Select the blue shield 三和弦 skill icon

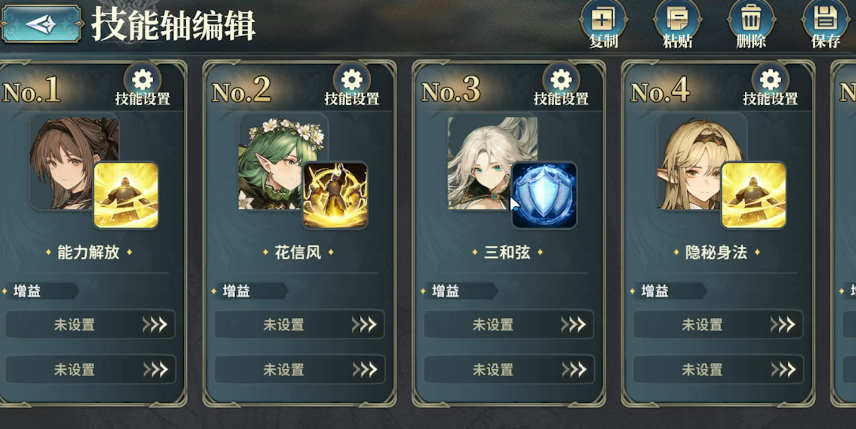point(544,195)
